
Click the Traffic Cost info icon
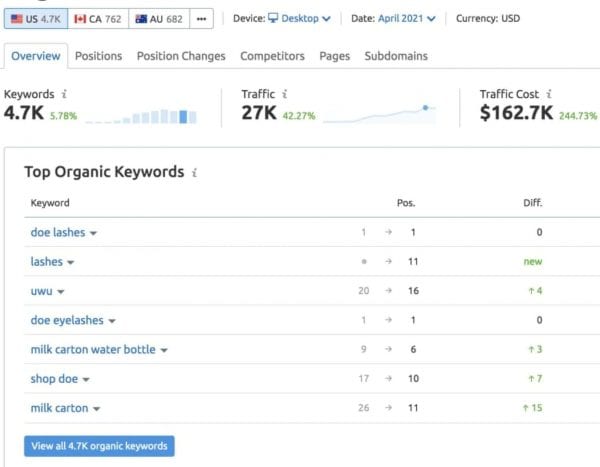coord(549,94)
